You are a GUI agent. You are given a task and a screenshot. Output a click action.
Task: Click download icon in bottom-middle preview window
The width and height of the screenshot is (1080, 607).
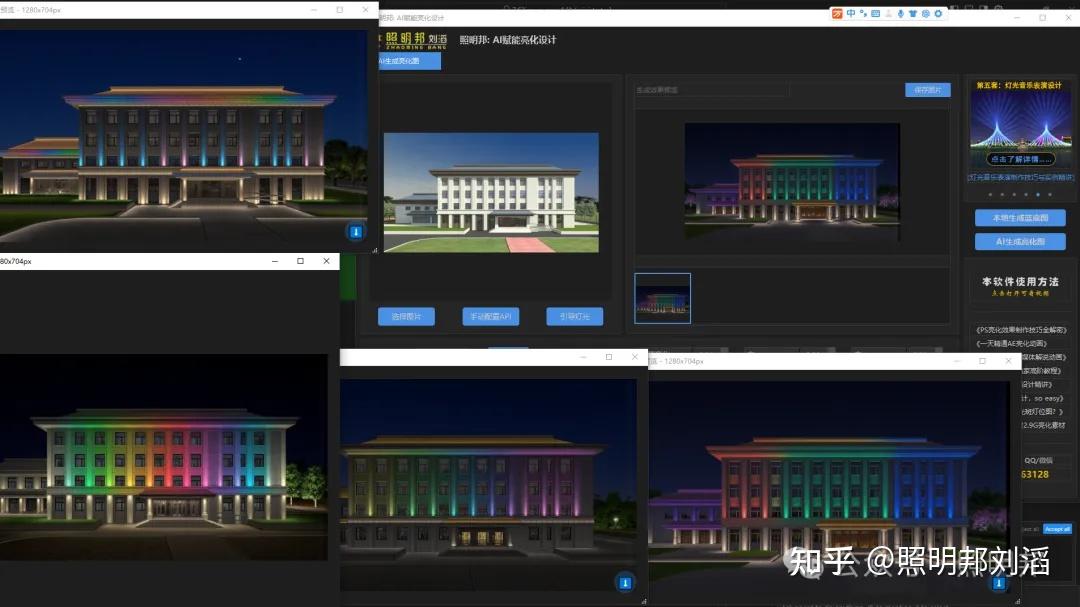(x=625, y=583)
